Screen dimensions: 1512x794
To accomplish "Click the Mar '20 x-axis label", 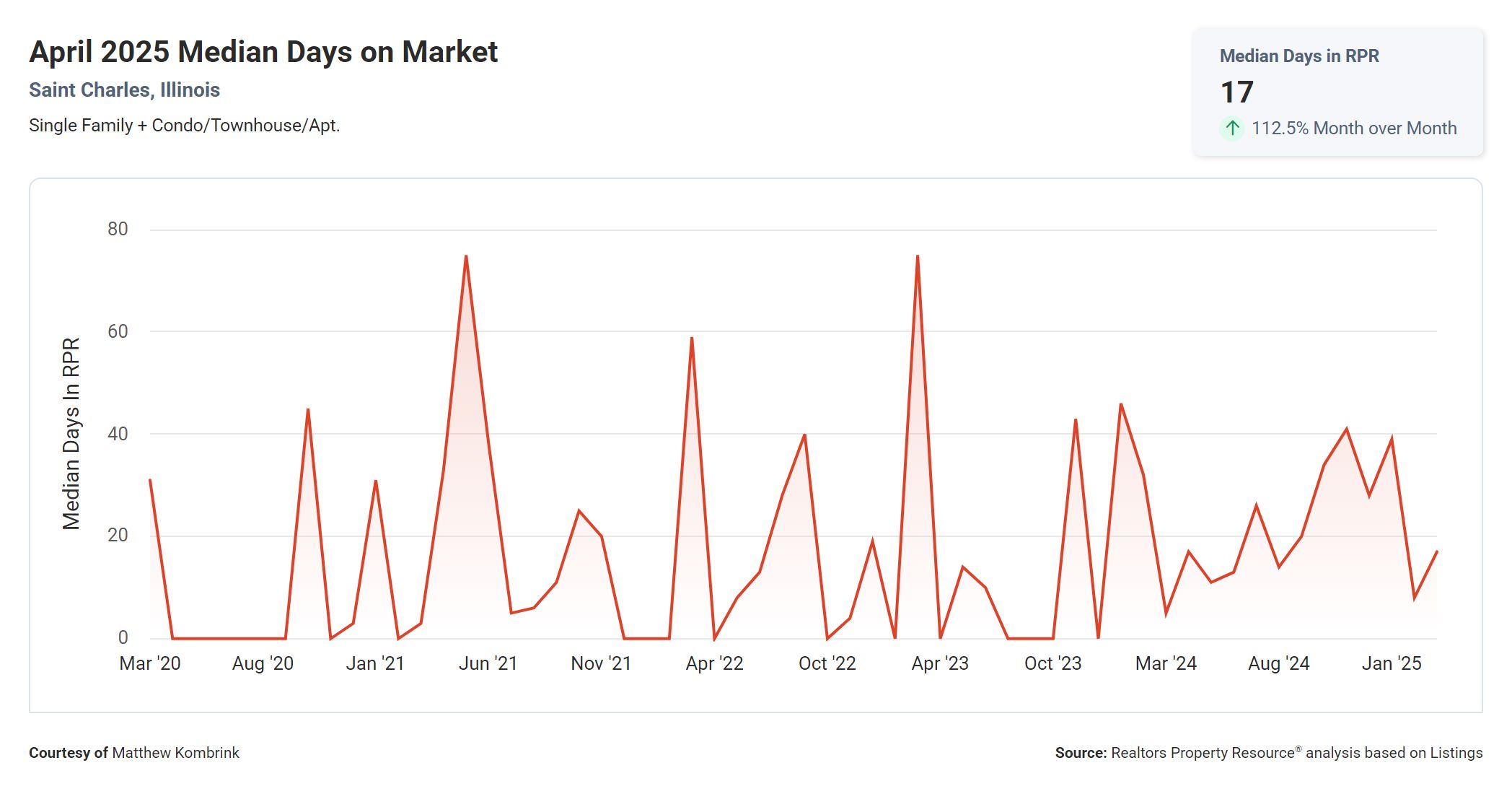I will (149, 663).
